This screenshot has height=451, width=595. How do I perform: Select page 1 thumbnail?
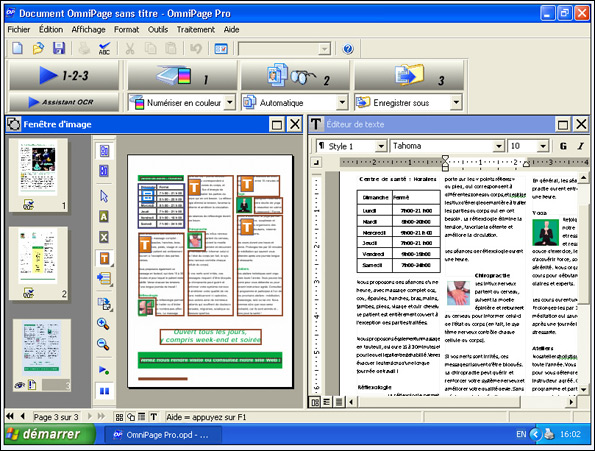coord(38,175)
